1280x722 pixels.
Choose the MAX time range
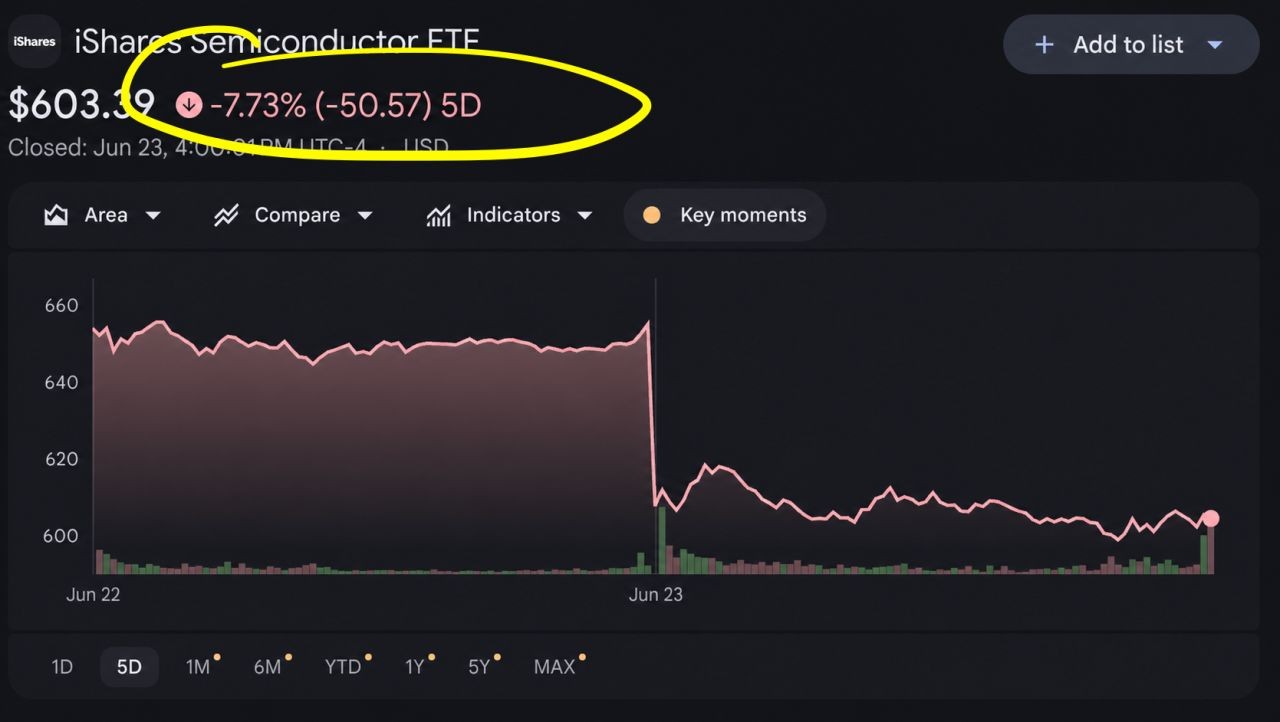(x=555, y=667)
